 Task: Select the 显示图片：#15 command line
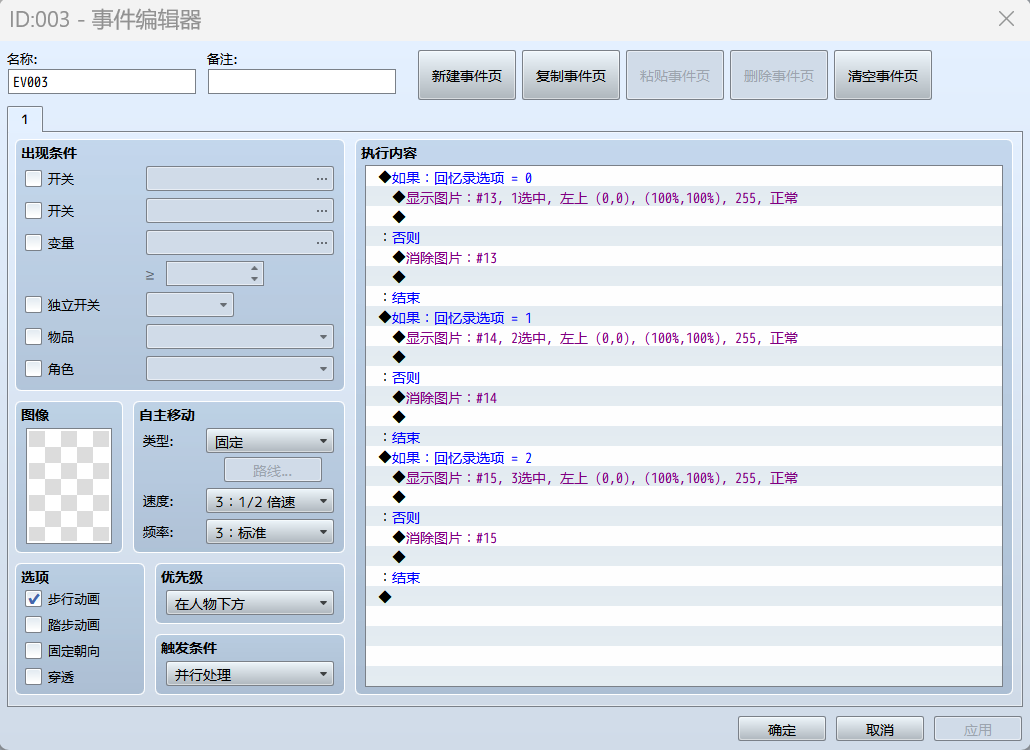[684, 478]
